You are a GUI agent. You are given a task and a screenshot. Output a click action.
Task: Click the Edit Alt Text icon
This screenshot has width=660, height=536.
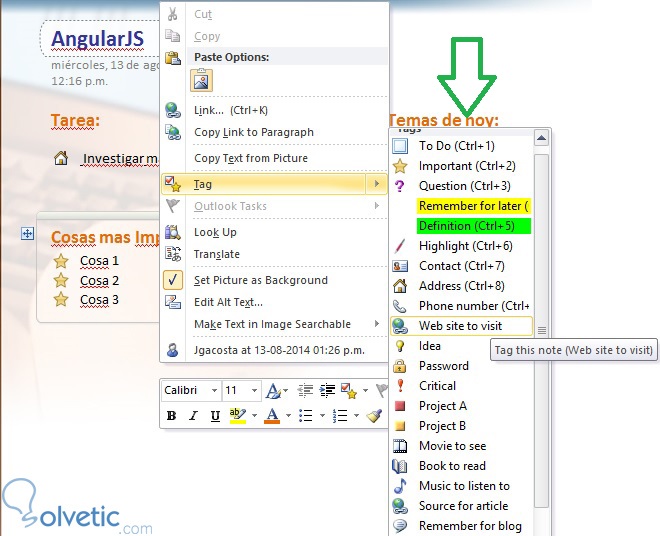click(173, 302)
